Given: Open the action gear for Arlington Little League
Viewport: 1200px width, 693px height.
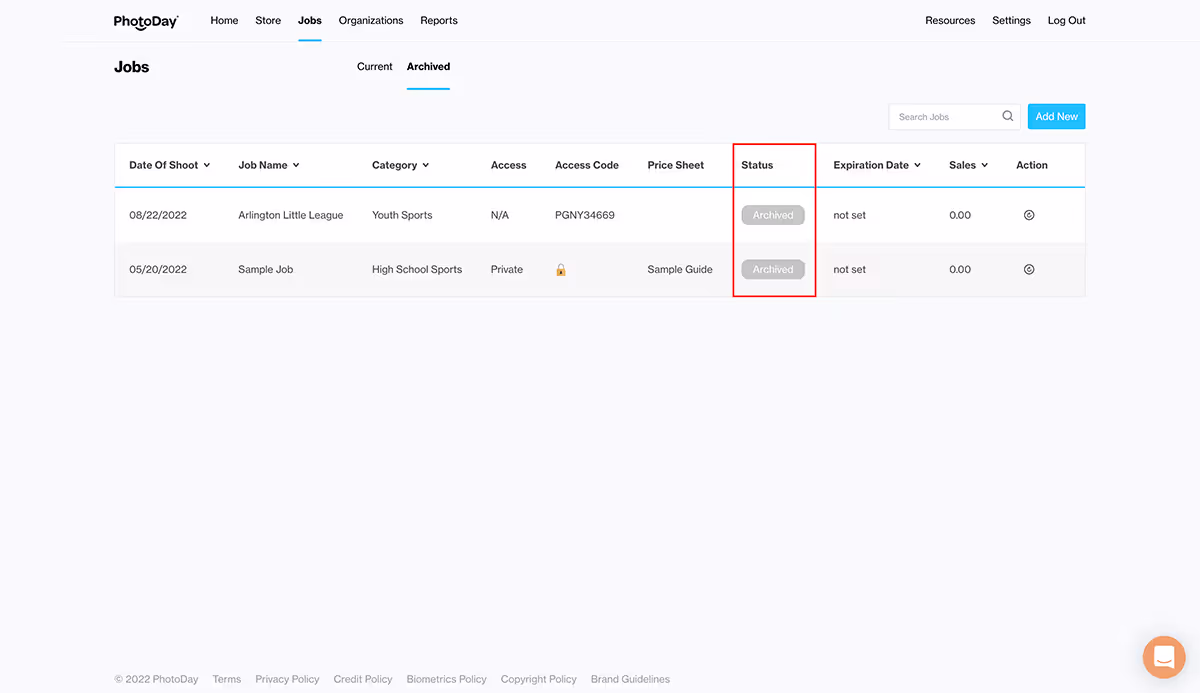Looking at the screenshot, I should [x=1029, y=215].
